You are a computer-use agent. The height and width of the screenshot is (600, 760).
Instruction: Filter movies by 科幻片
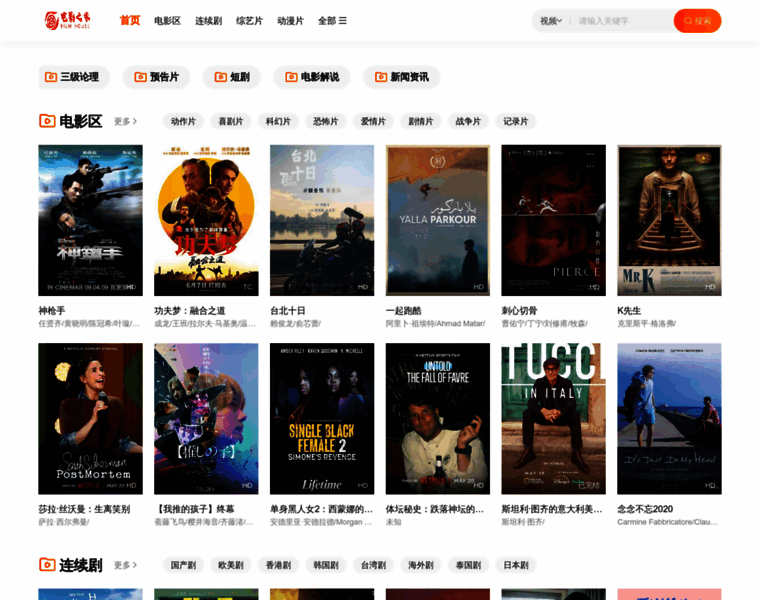point(278,121)
